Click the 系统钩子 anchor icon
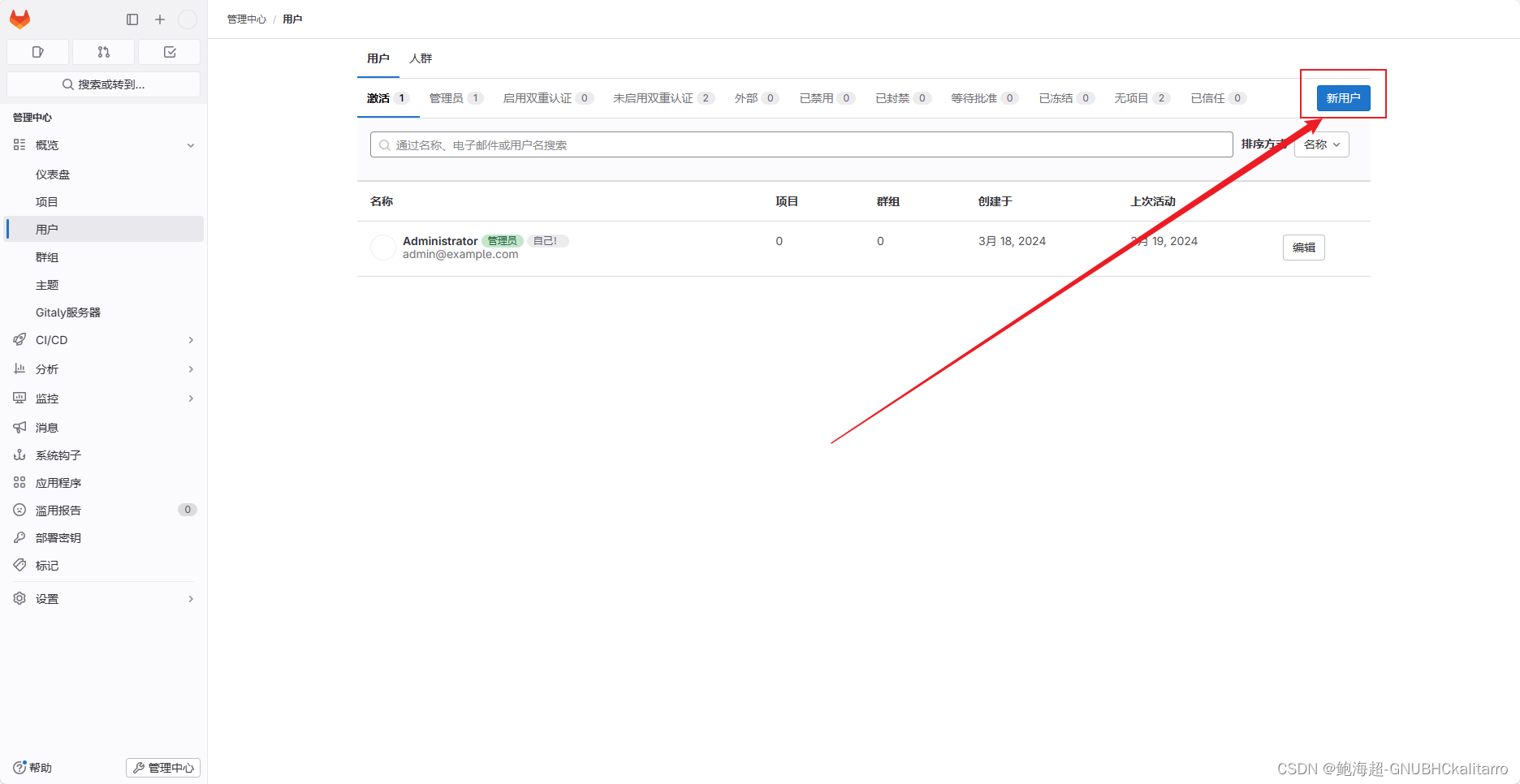Screen dimensions: 1520x784 coord(19,454)
